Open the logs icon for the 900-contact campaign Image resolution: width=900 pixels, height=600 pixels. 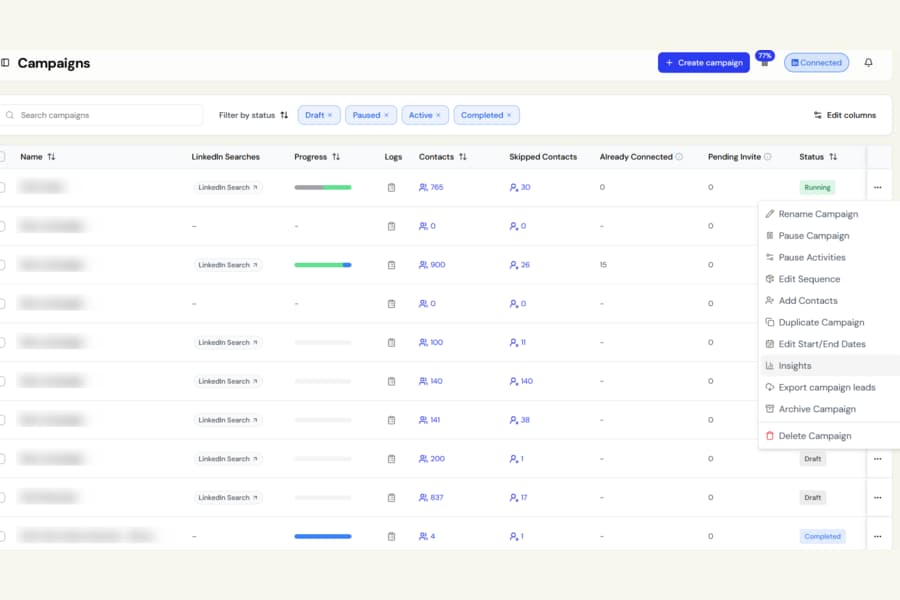pos(391,265)
